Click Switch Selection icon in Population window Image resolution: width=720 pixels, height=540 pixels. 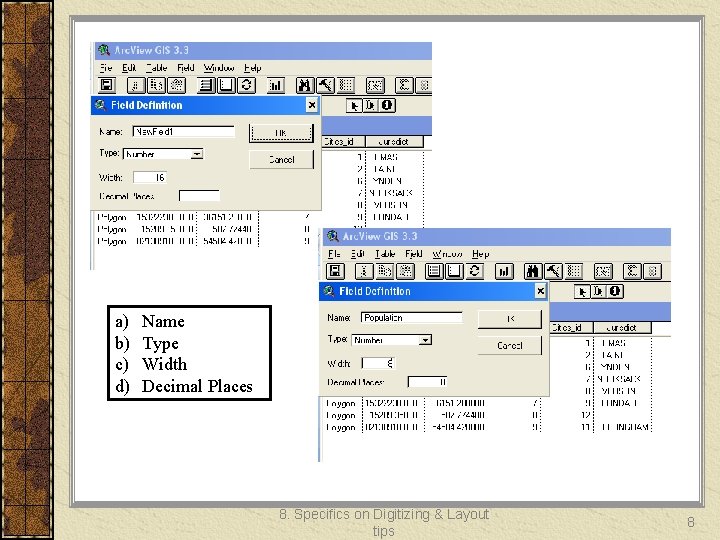(475, 271)
